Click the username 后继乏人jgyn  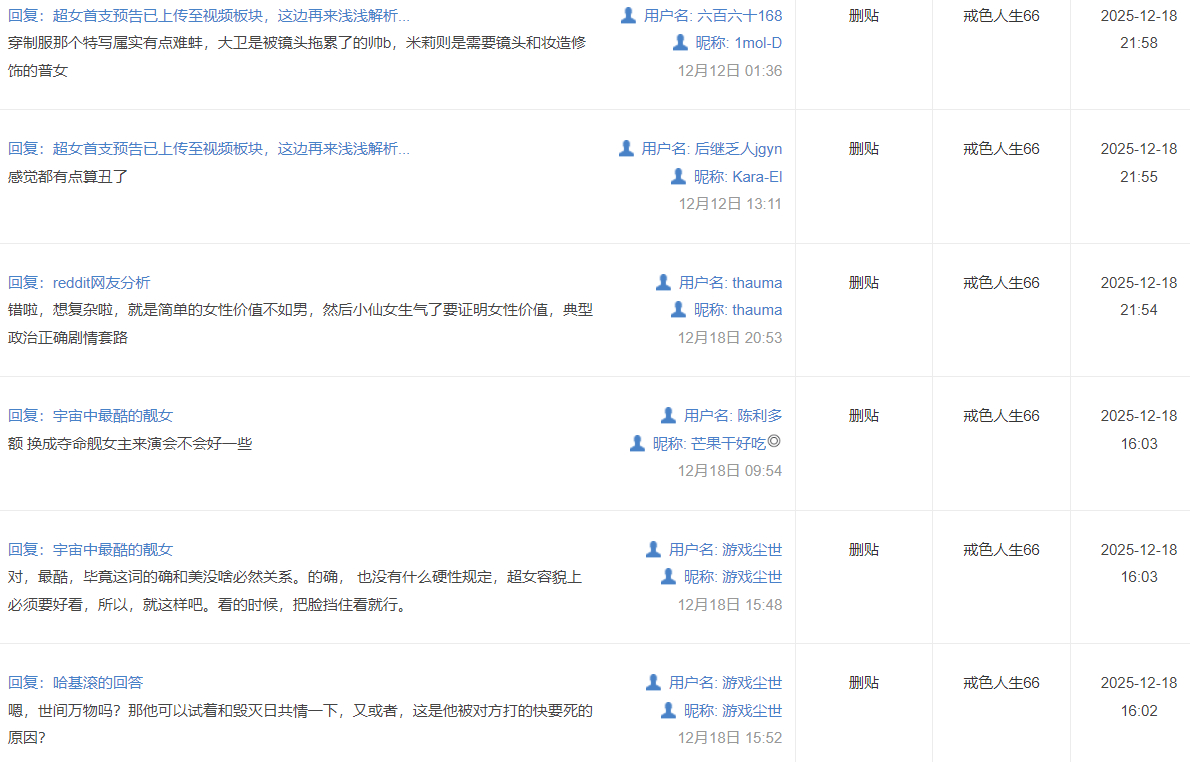coord(738,149)
